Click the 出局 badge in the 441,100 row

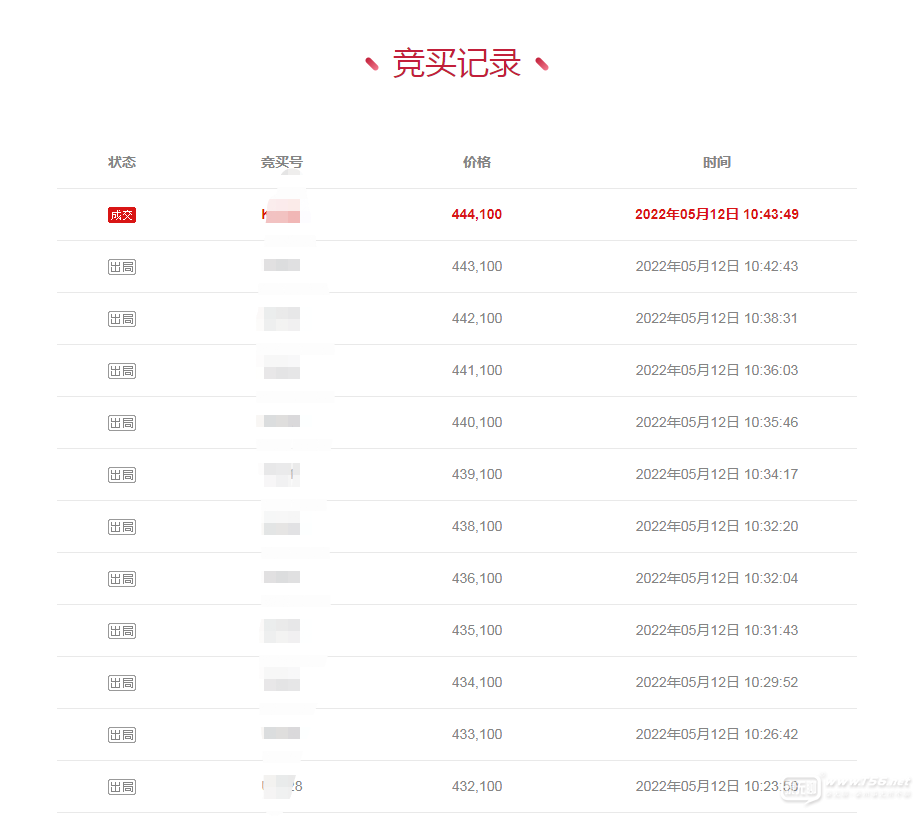(122, 371)
